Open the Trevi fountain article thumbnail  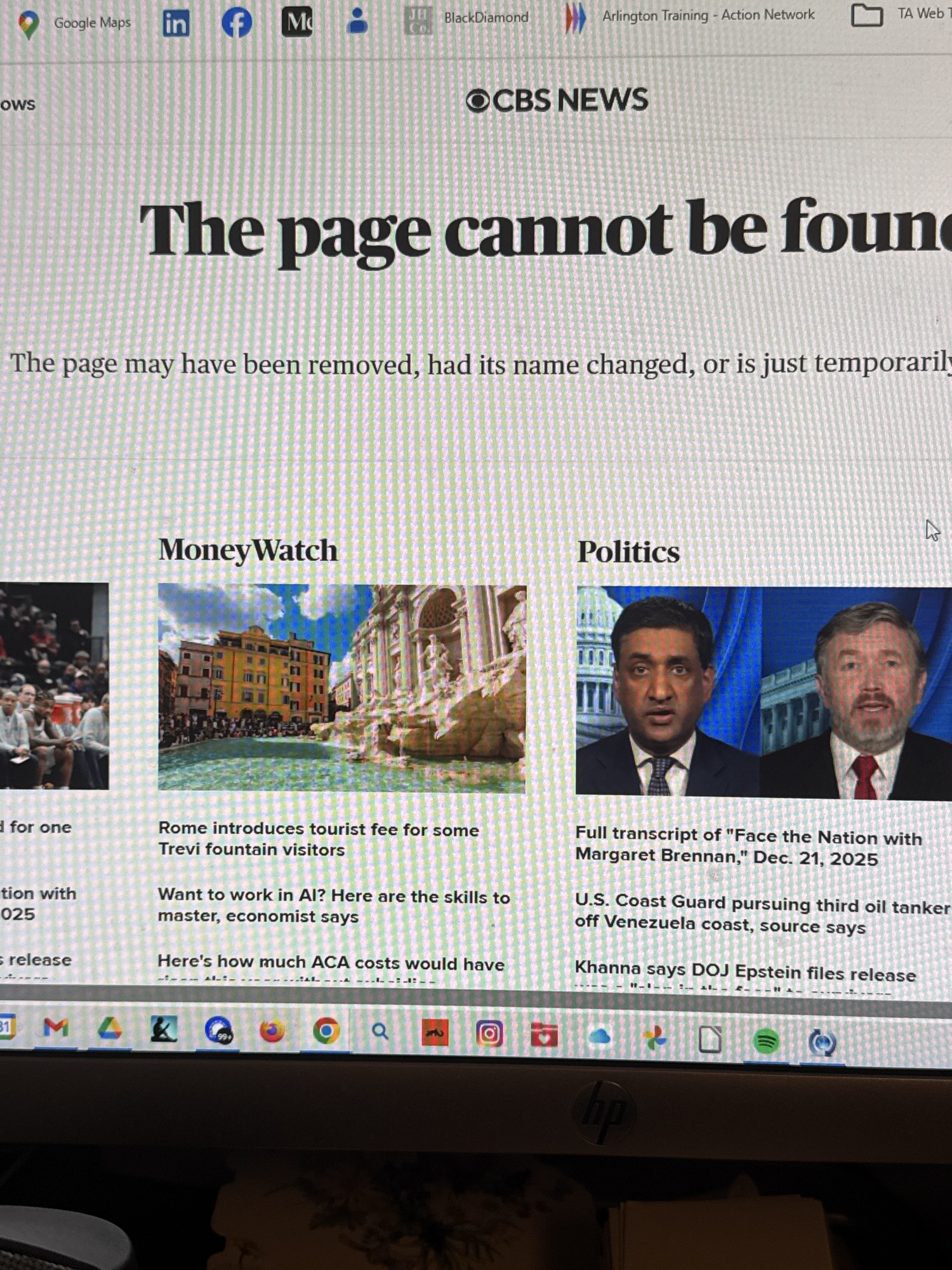click(x=342, y=688)
